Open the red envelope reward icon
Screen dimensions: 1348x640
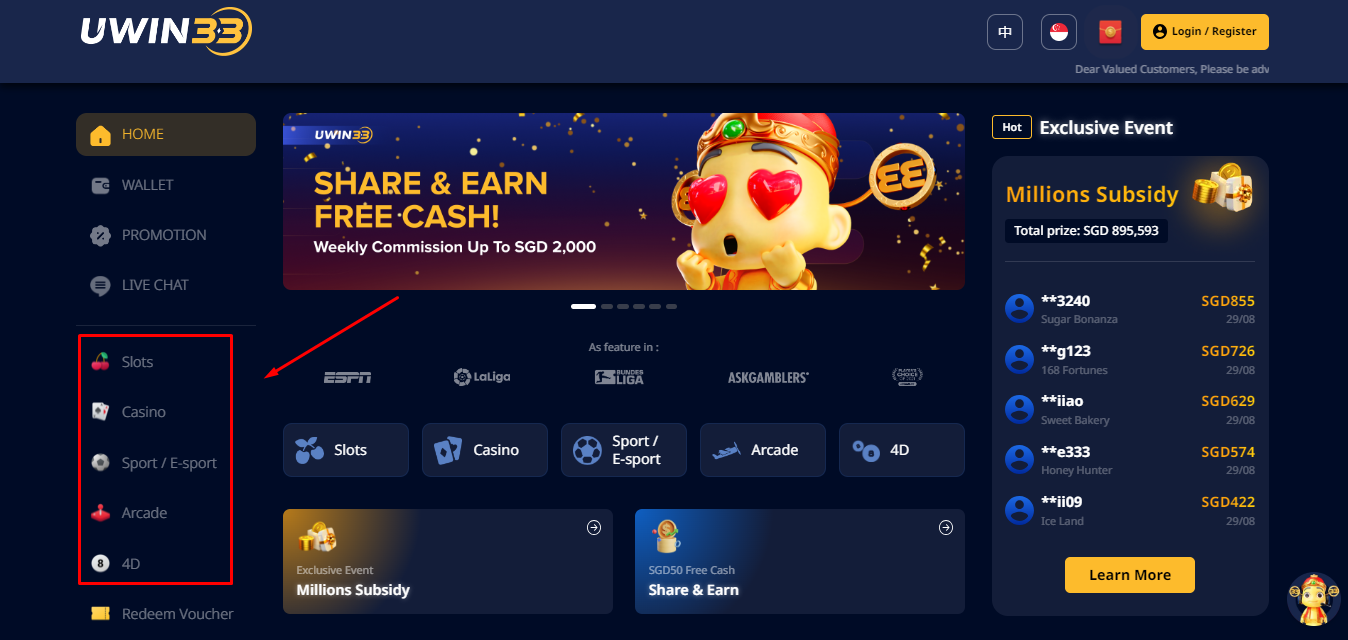(x=1110, y=32)
